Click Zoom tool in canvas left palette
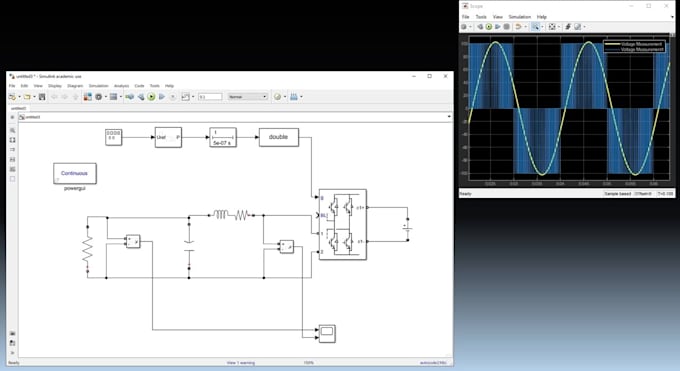Viewport: 680px width, 371px height. (x=13, y=130)
